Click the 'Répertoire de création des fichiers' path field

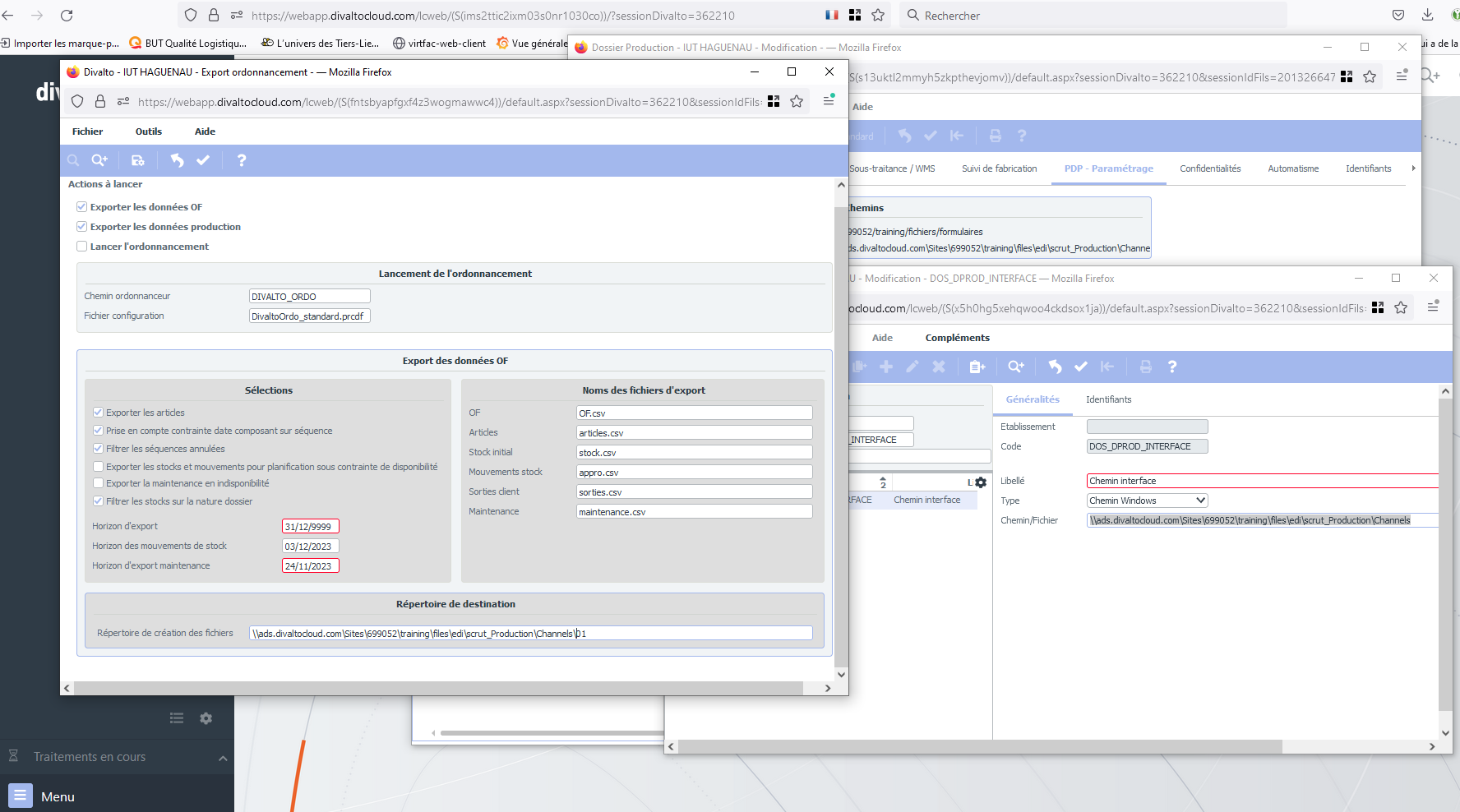[x=531, y=633]
